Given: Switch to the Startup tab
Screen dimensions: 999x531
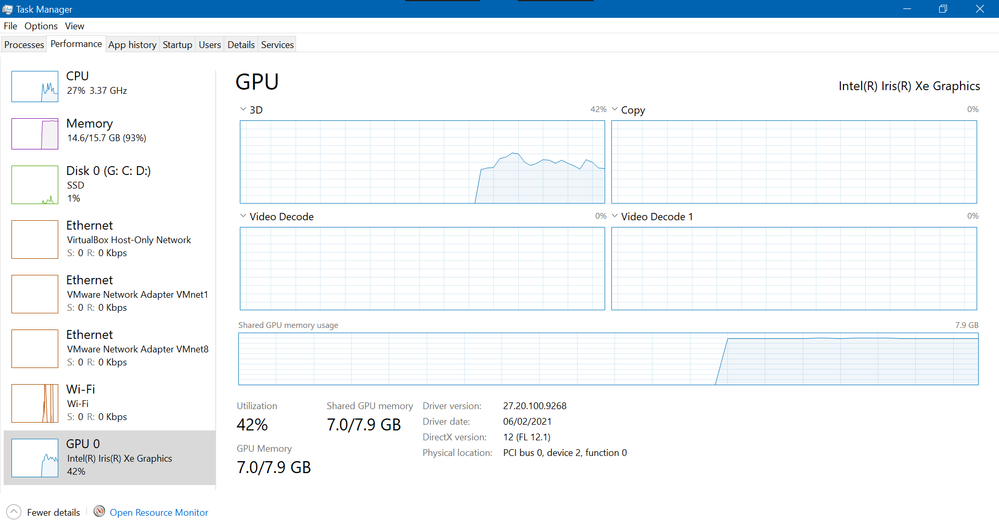Looking at the screenshot, I should pos(177,45).
